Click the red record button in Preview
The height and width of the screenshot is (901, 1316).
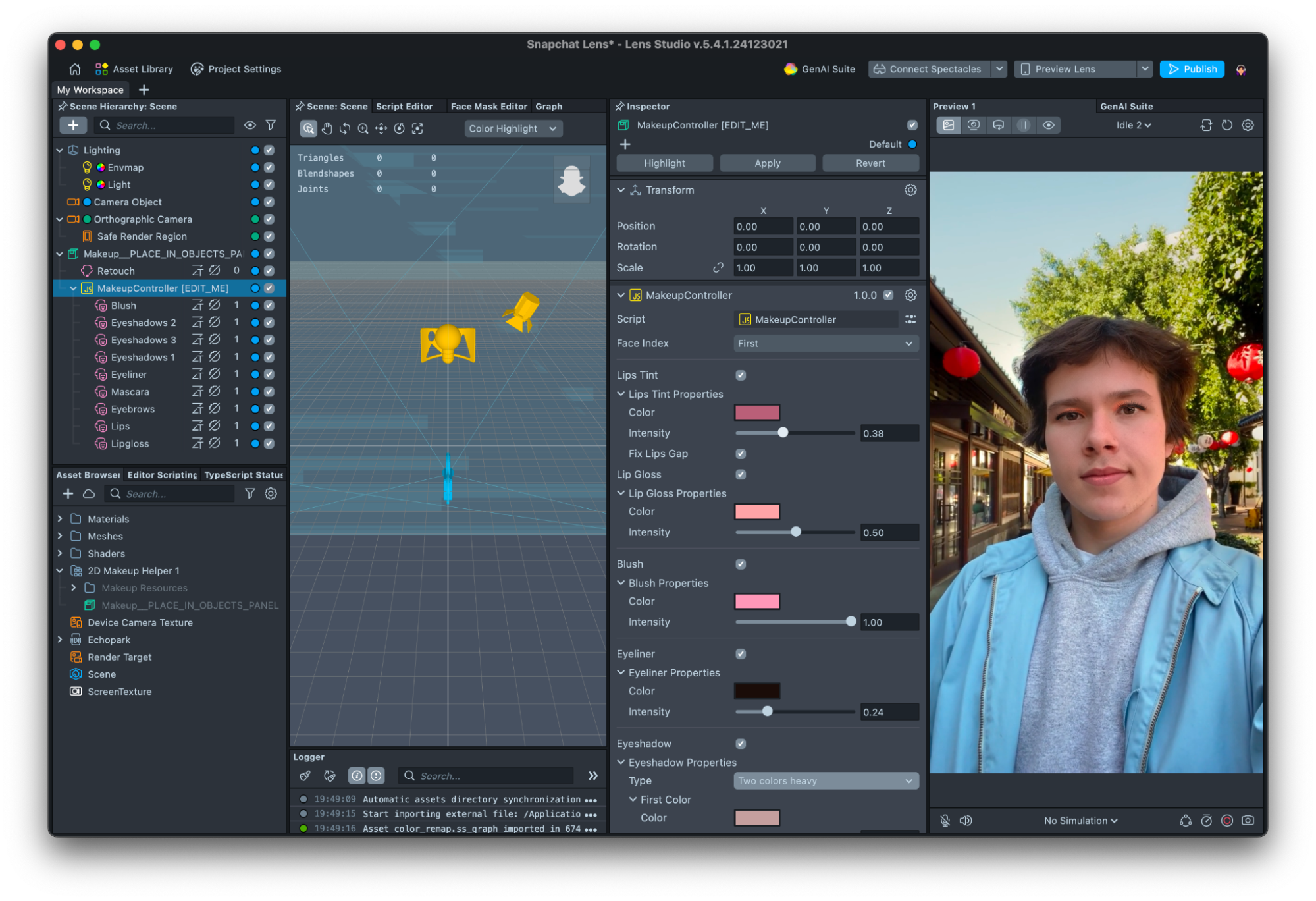pos(1227,820)
